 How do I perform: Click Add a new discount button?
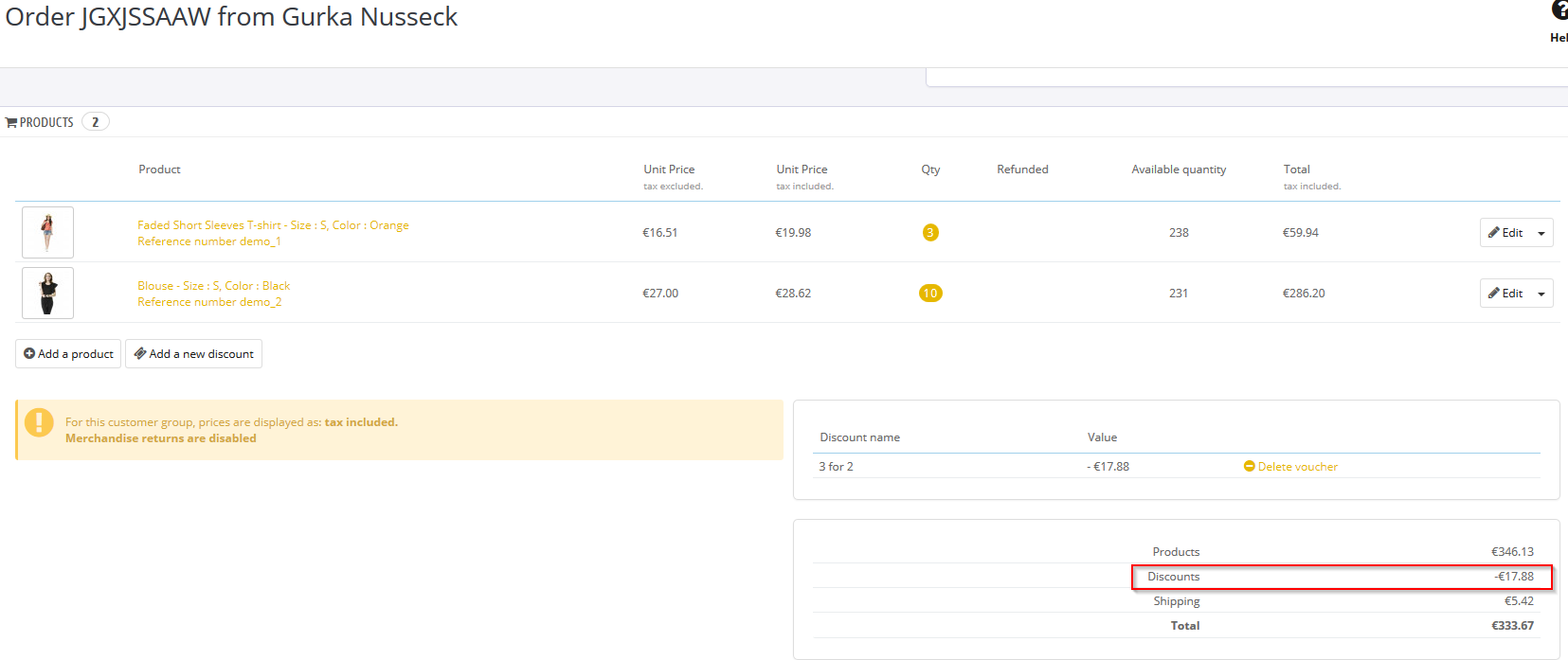pos(194,354)
